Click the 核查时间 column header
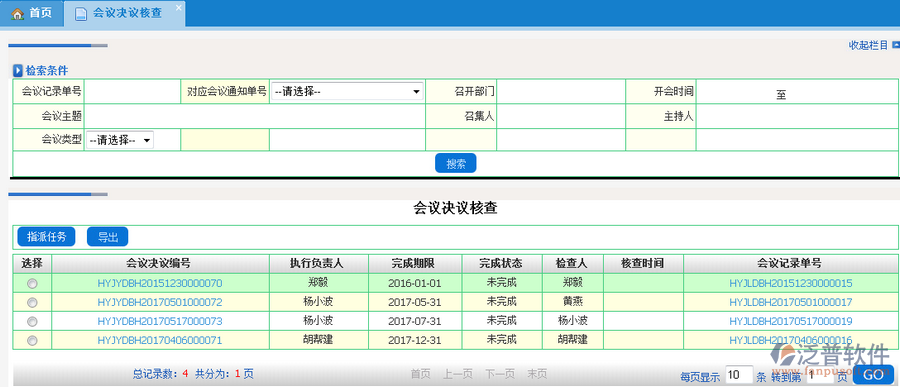 pos(643,264)
